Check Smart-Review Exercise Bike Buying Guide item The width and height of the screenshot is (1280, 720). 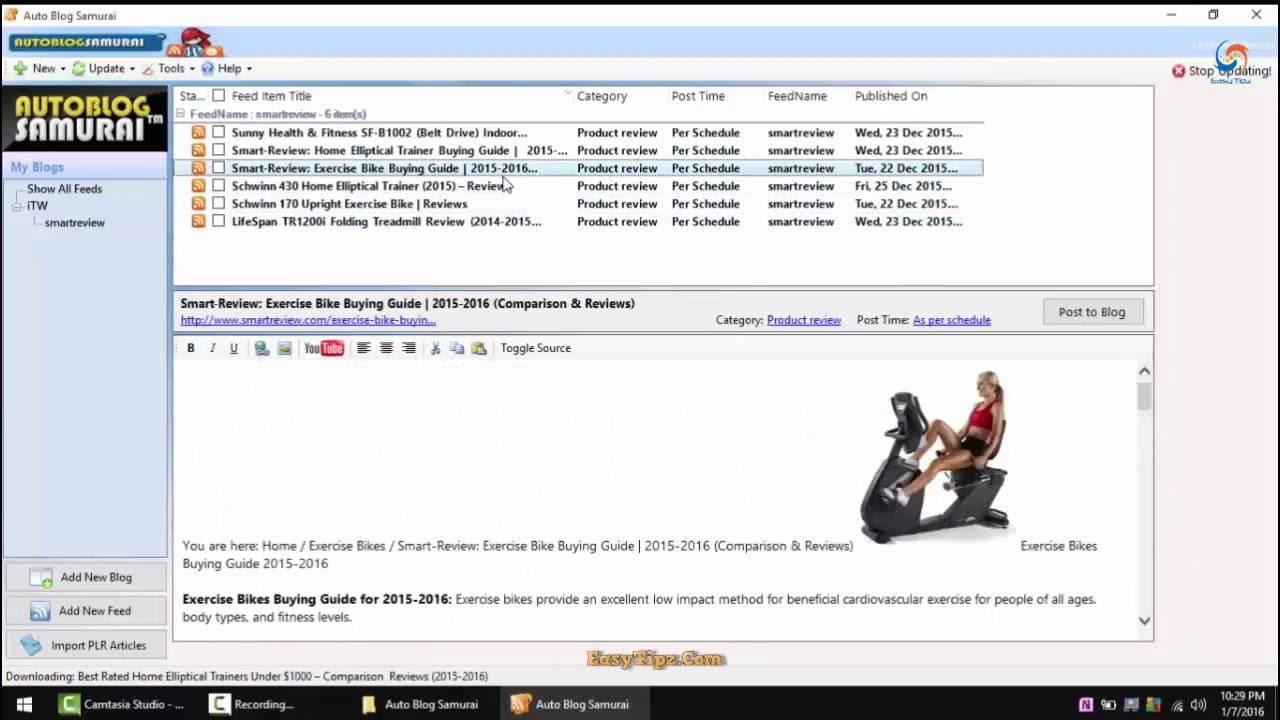point(218,168)
